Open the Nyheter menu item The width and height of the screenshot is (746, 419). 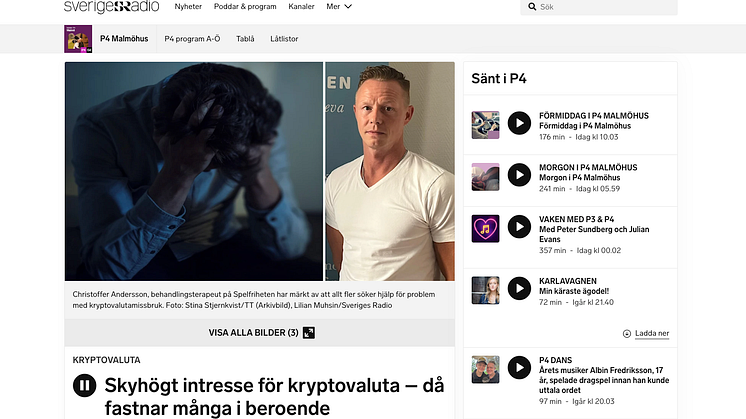(x=188, y=7)
